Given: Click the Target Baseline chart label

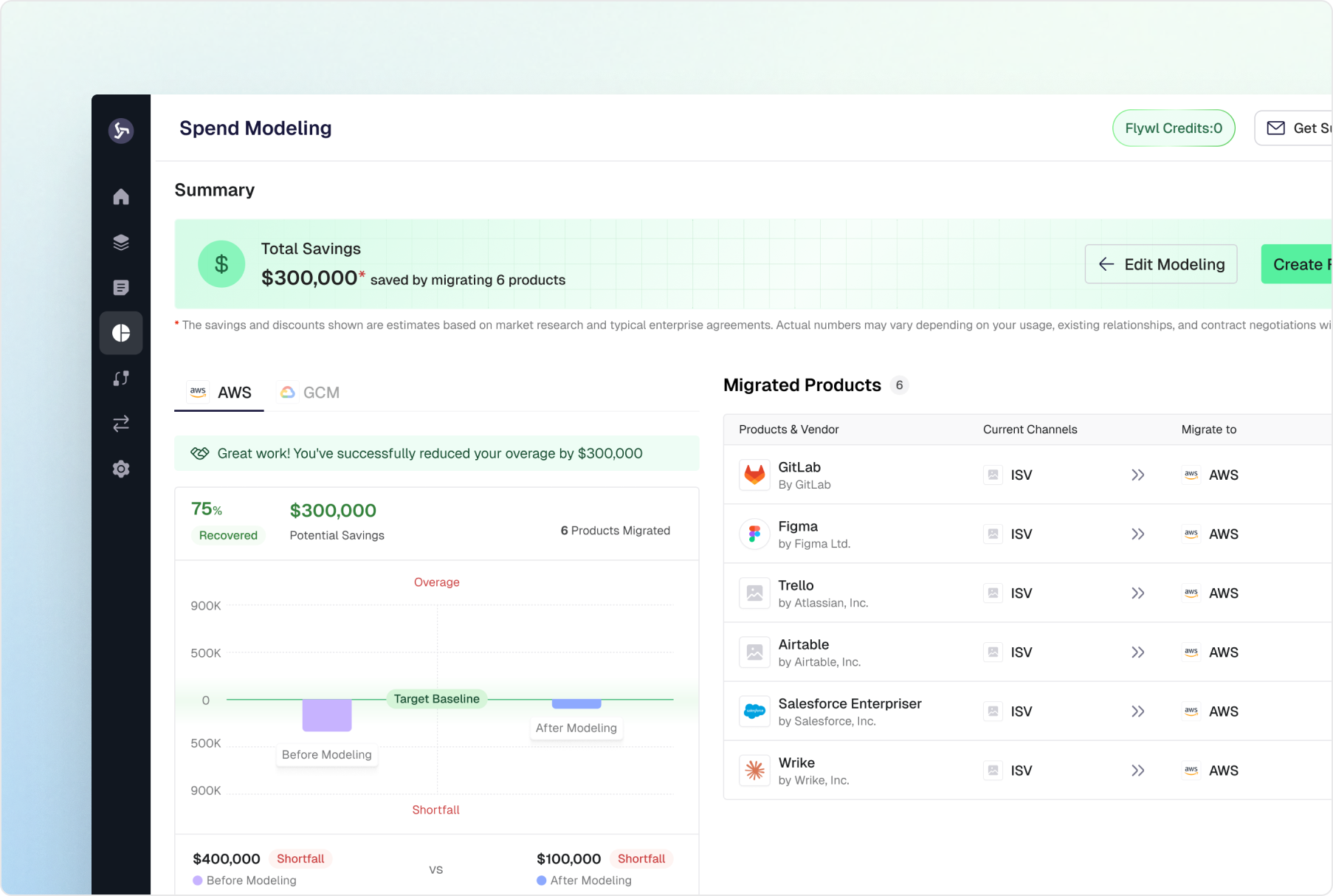Looking at the screenshot, I should pos(436,699).
